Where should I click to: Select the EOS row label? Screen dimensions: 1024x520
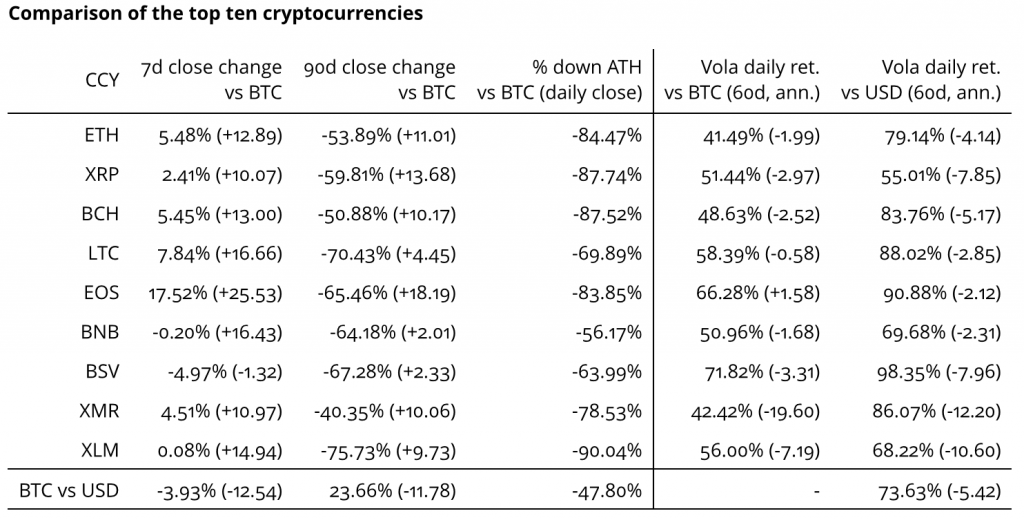pyautogui.click(x=103, y=293)
